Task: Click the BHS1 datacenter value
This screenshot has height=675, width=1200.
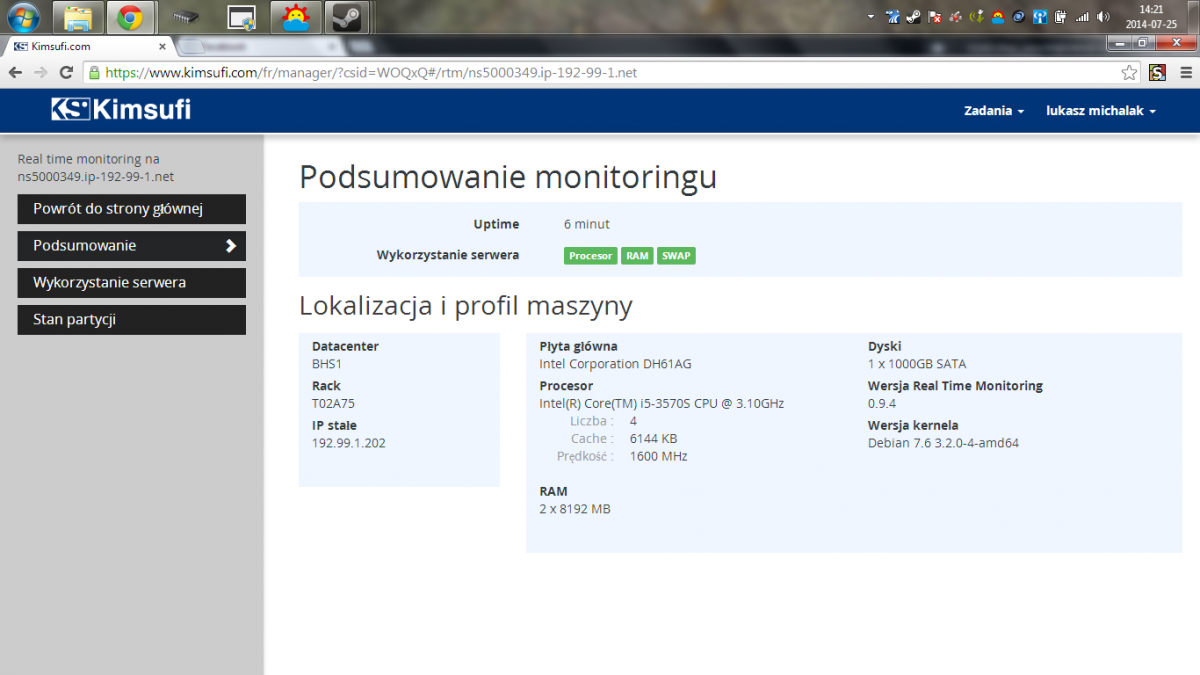Action: point(327,364)
